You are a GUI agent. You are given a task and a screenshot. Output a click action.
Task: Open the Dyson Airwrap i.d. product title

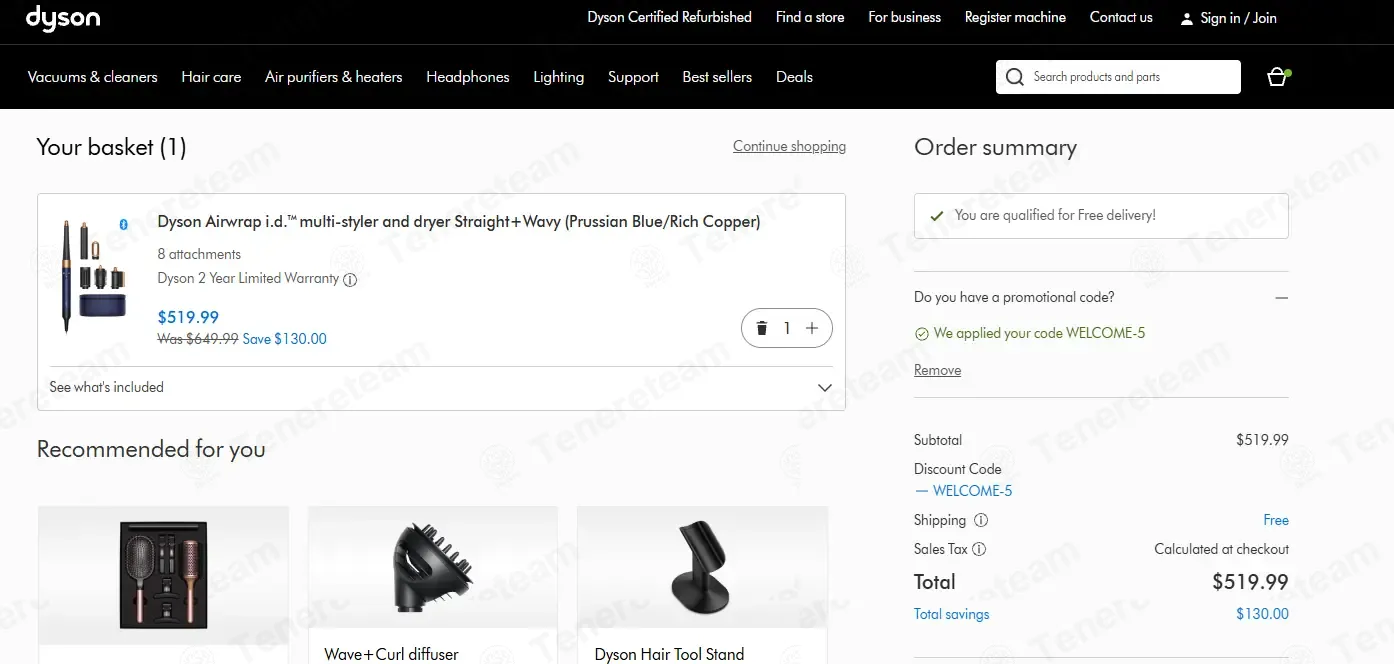click(459, 222)
